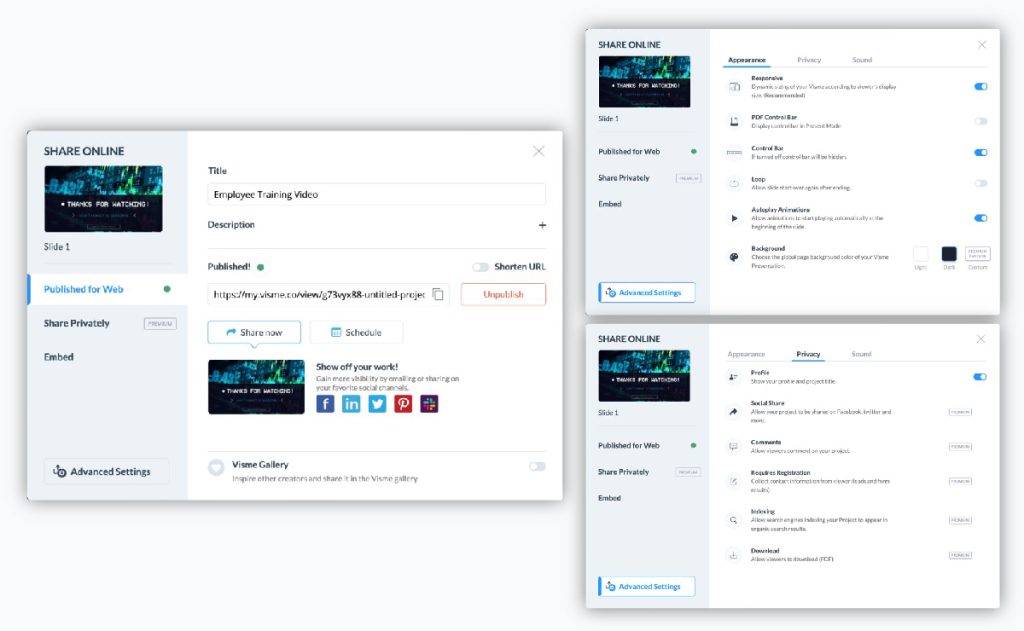Click the Visme Gallery heart icon

click(x=216, y=467)
